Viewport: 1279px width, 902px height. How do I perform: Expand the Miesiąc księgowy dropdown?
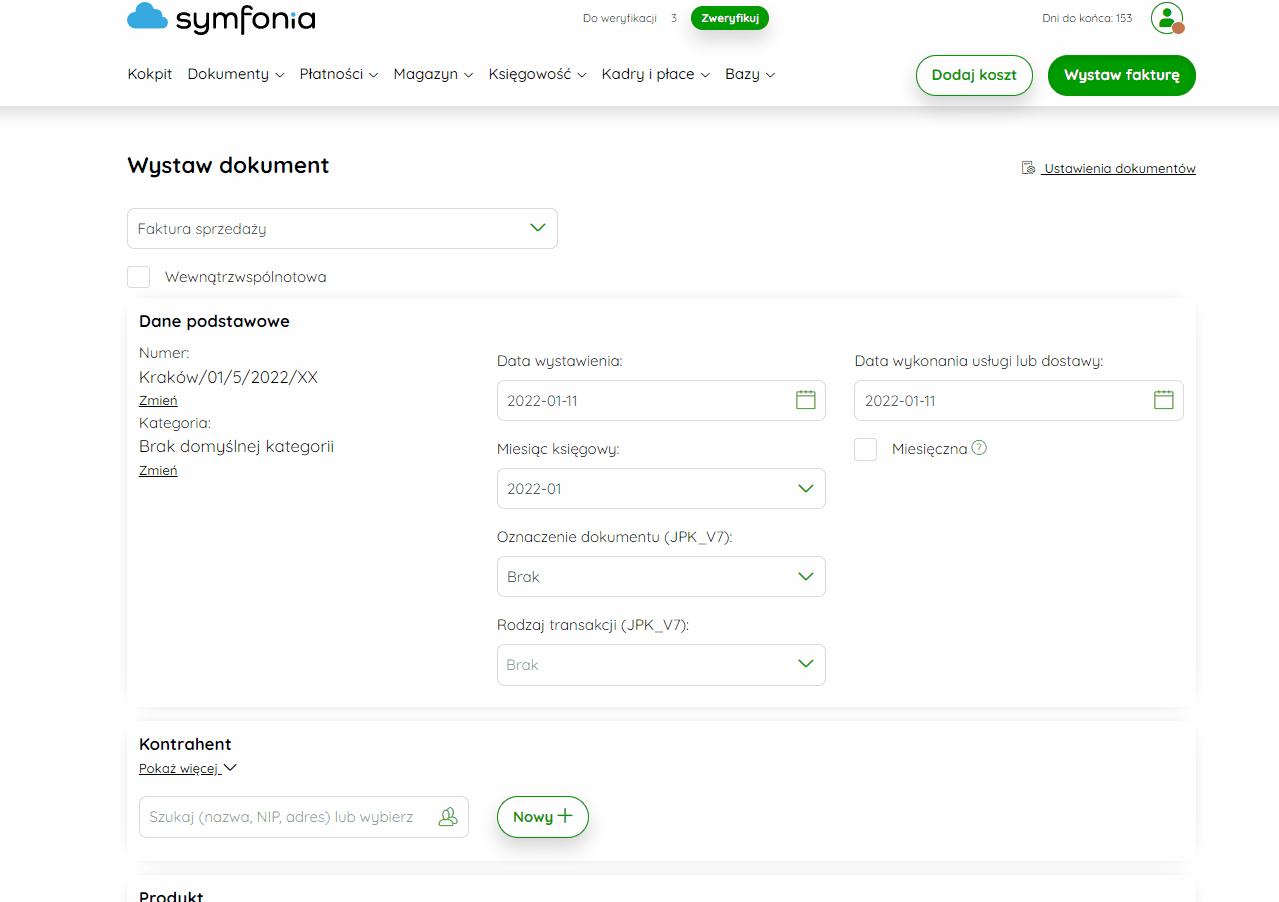(661, 488)
